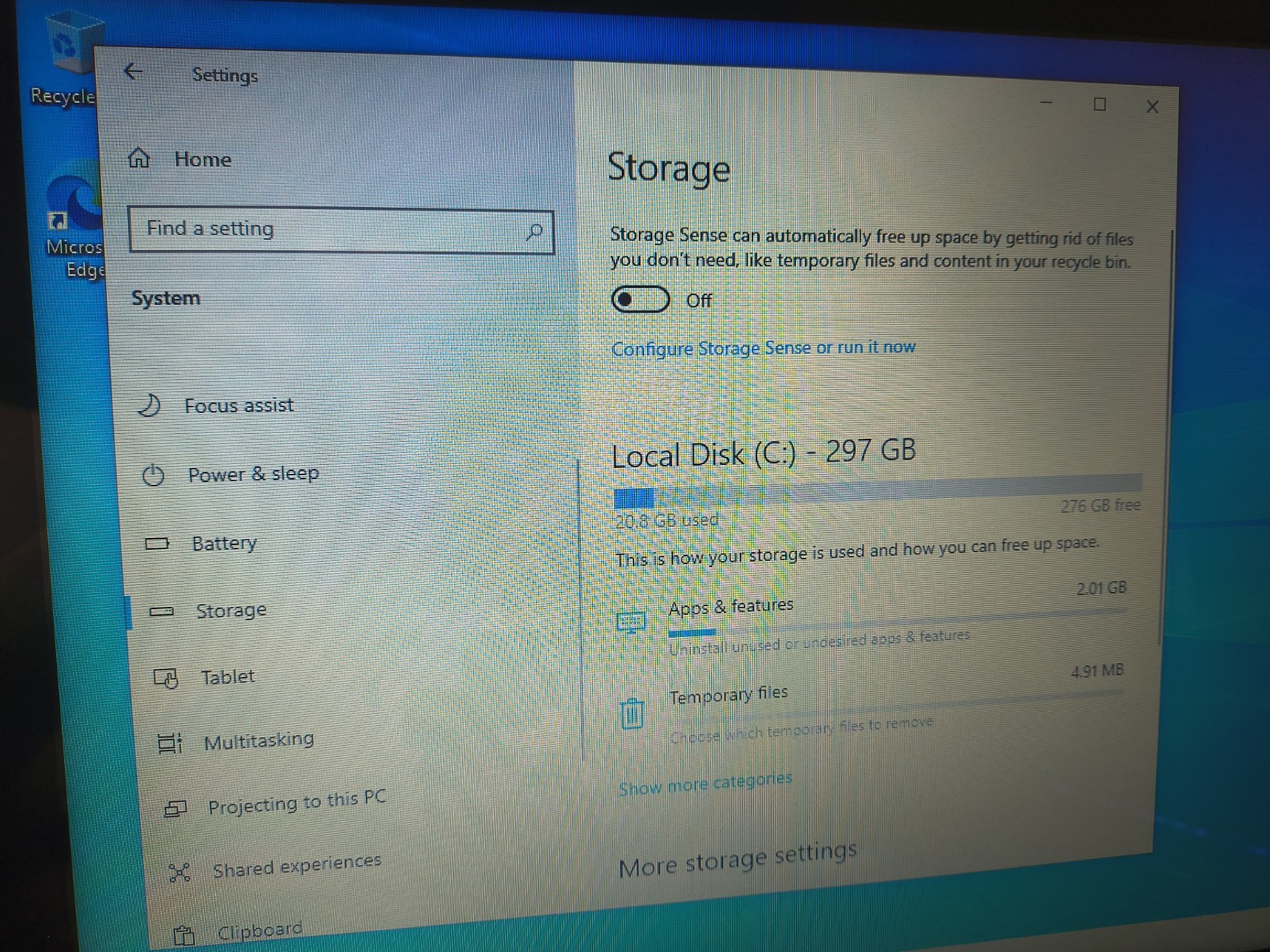Click the Settings window vertical scrollbar

coord(1167,436)
